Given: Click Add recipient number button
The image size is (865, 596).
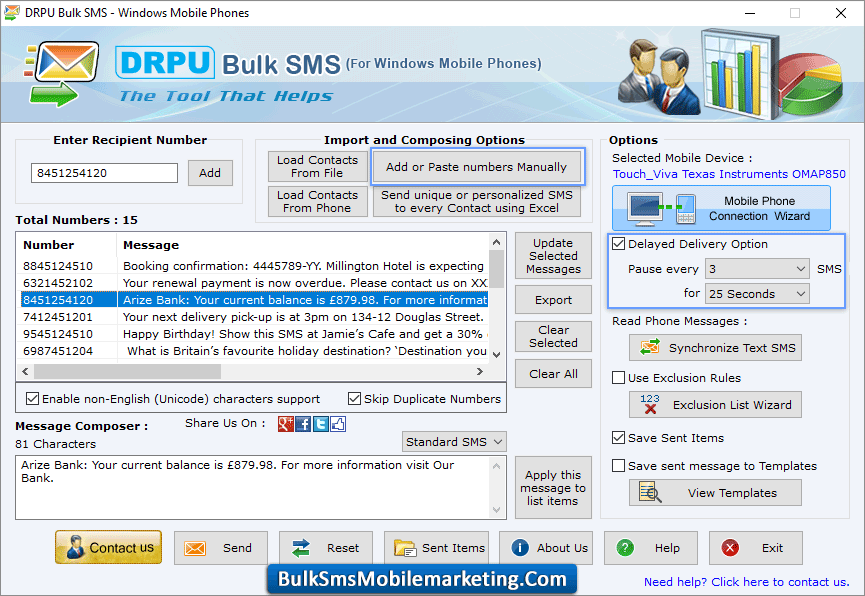Looking at the screenshot, I should [210, 173].
